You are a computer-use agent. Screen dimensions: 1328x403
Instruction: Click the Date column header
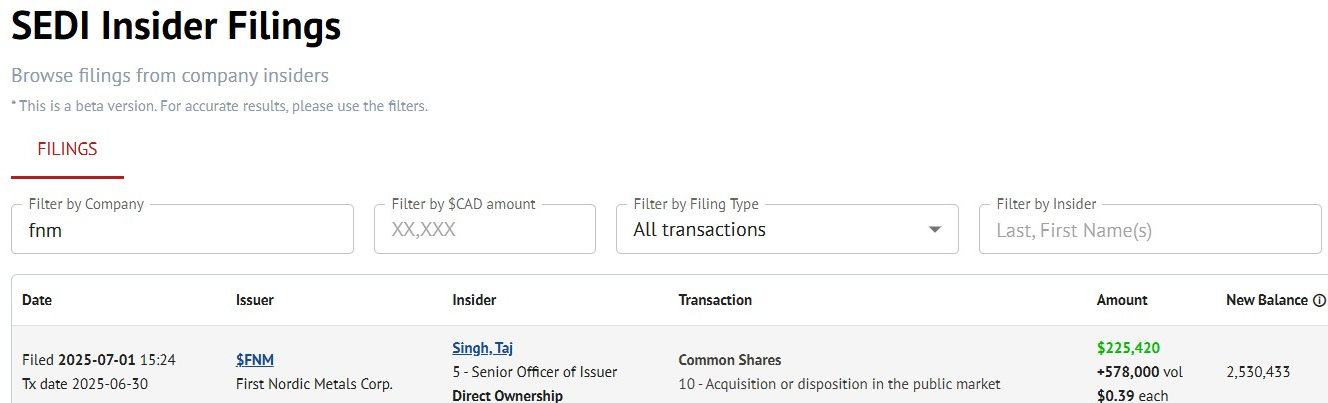pos(37,300)
